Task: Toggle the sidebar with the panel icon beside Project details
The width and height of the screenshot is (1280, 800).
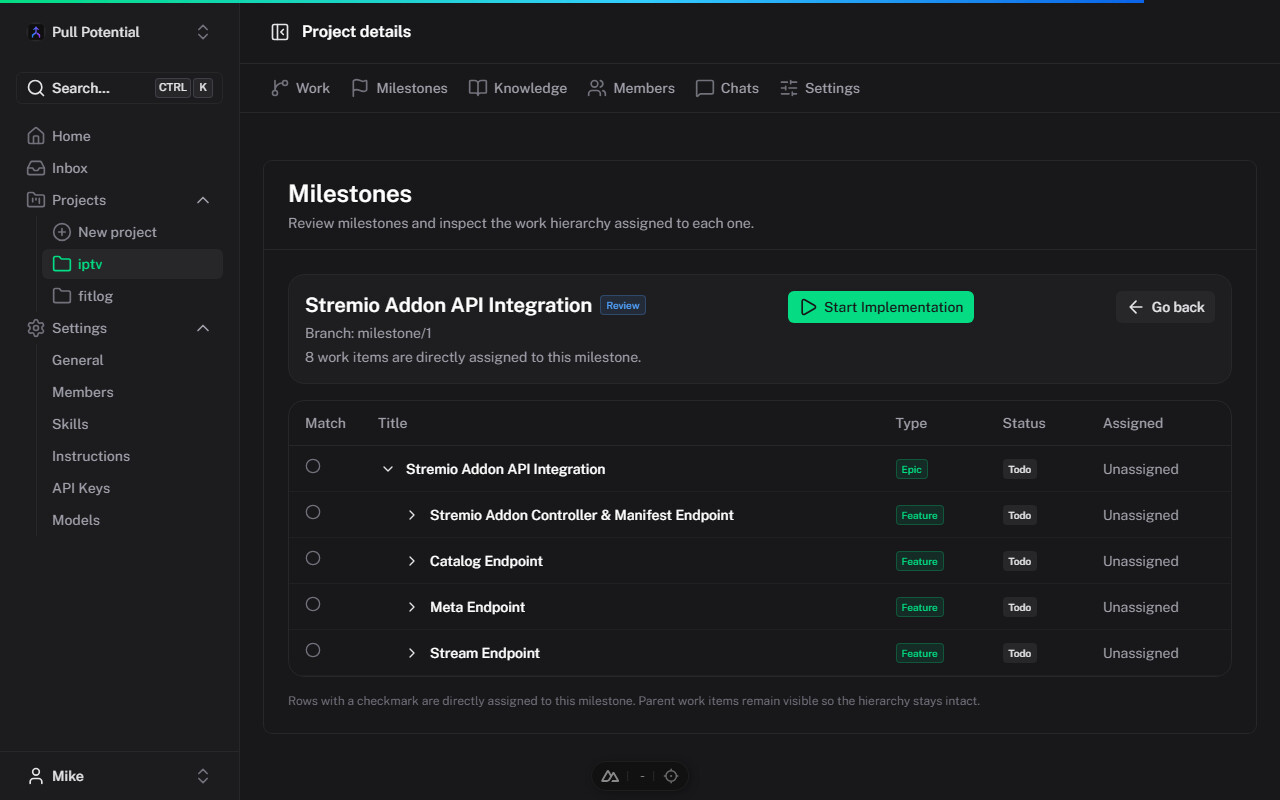Action: point(280,32)
